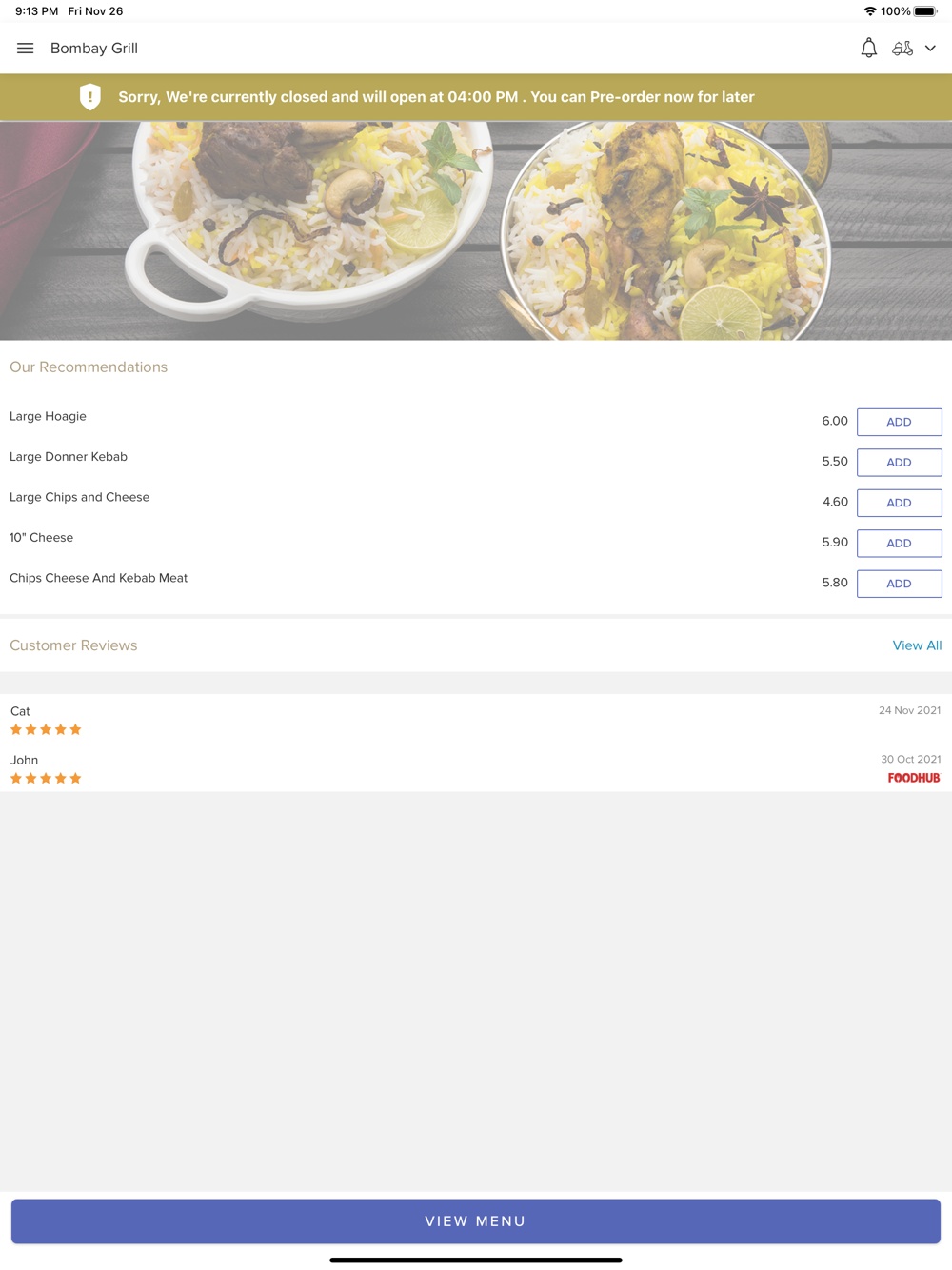Add Large Donner Kebab to order

(x=900, y=463)
